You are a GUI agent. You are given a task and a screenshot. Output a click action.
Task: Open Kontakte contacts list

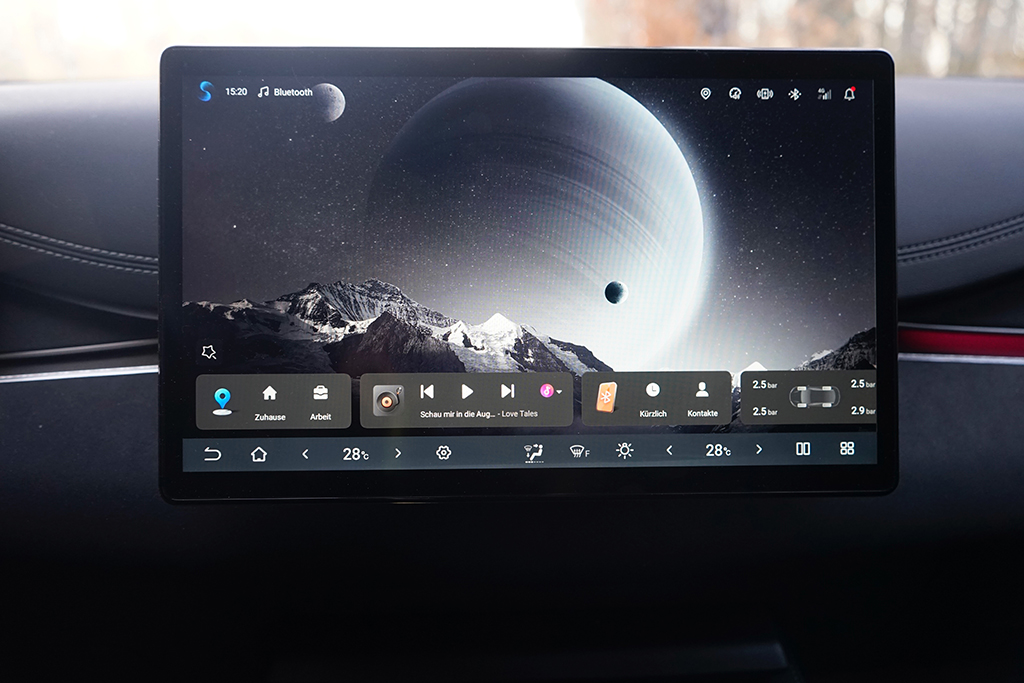click(702, 399)
